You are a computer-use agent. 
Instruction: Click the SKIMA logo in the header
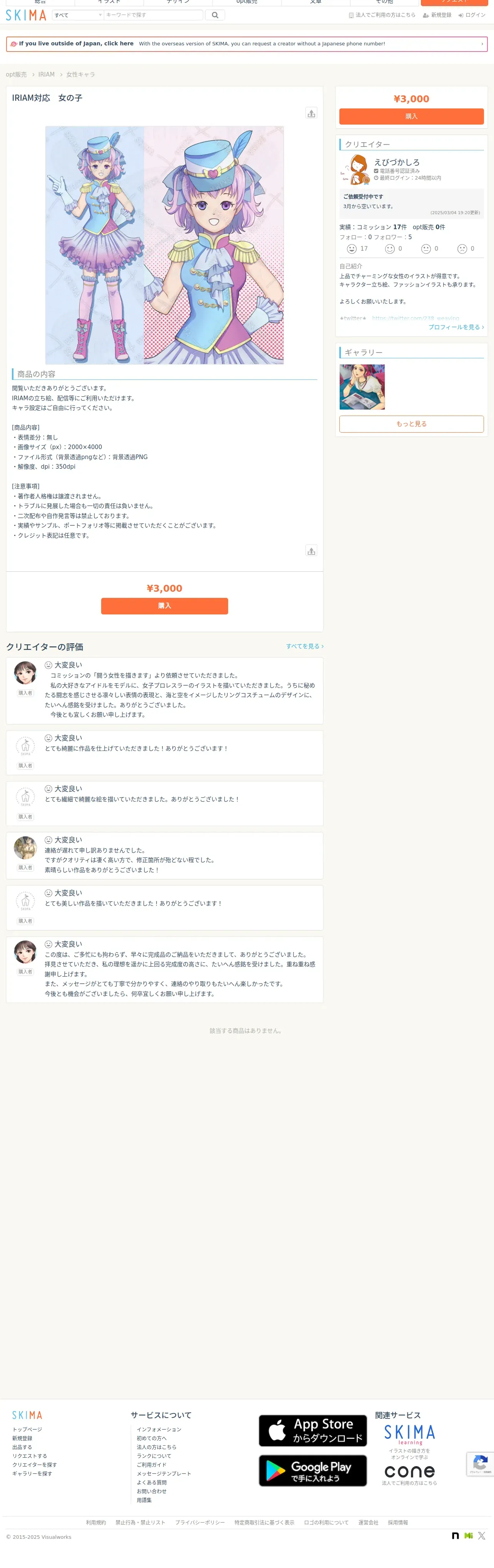click(26, 15)
